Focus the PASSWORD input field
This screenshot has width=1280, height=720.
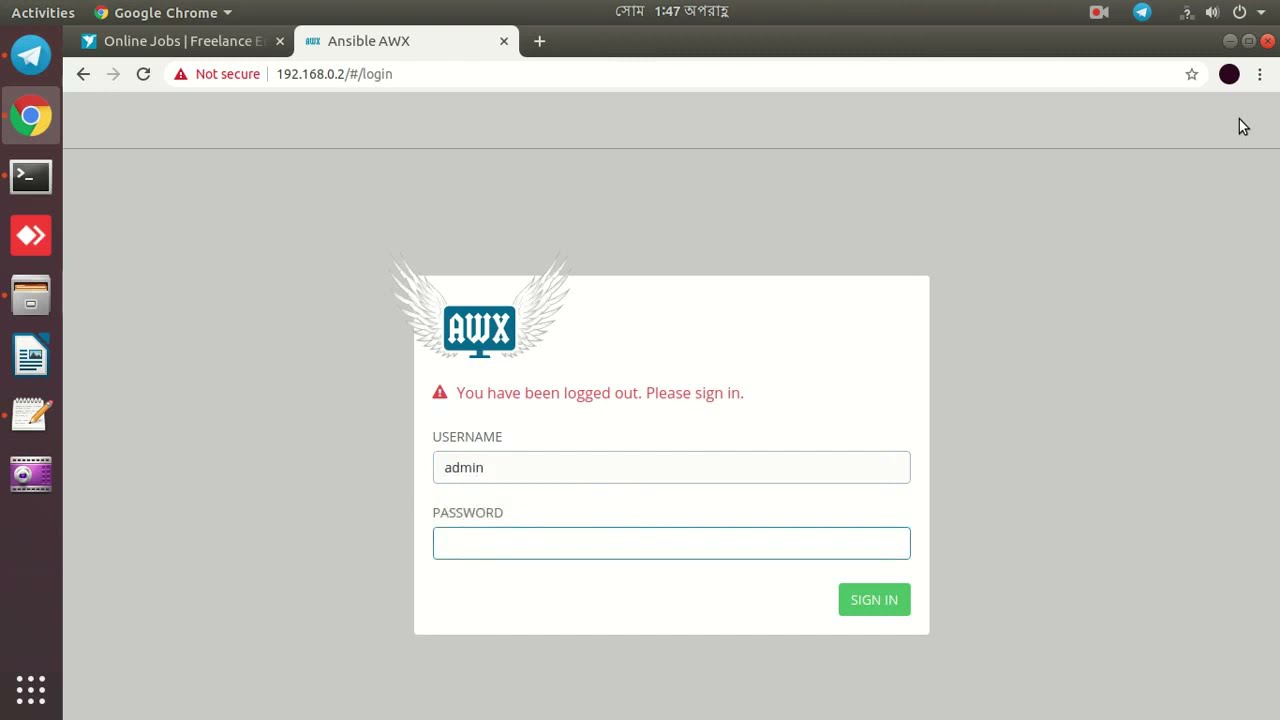coord(671,543)
